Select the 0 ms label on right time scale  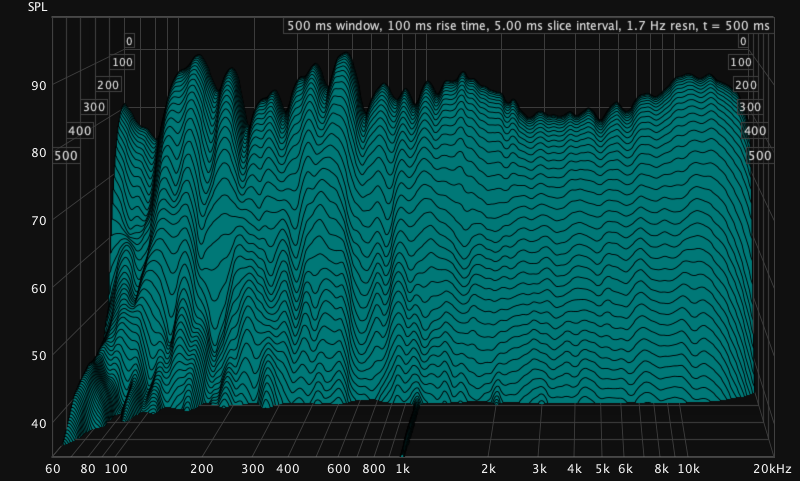click(743, 41)
